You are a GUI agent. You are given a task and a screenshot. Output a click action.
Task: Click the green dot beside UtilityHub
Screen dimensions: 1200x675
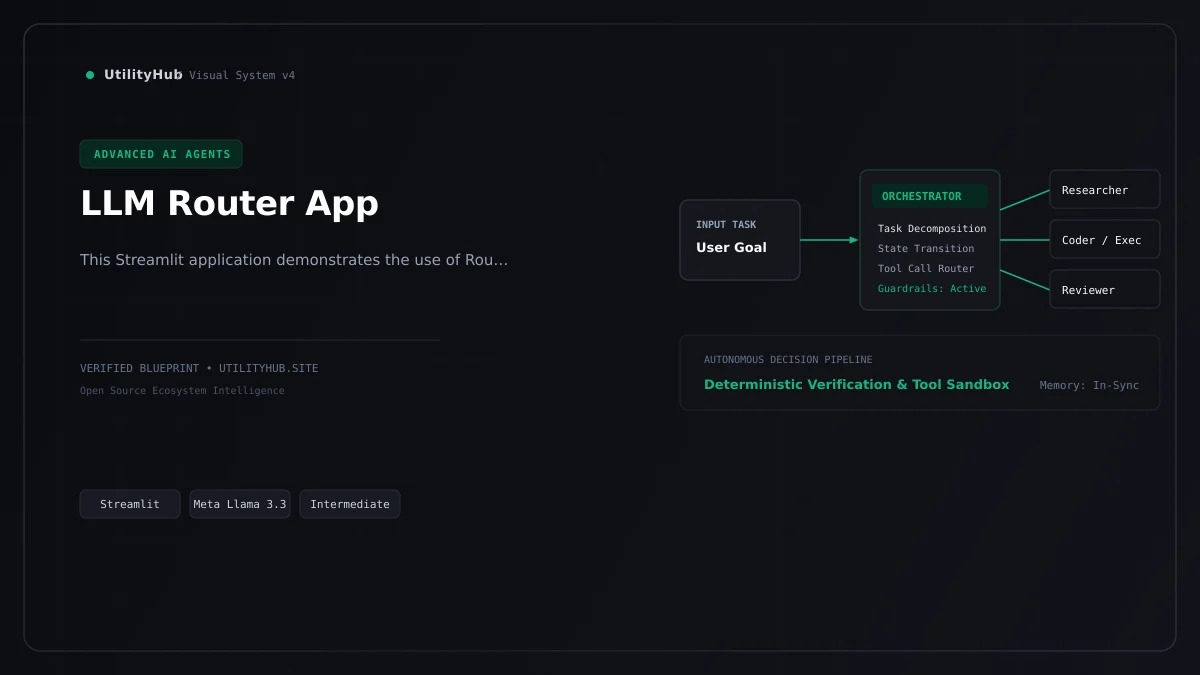[90, 75]
